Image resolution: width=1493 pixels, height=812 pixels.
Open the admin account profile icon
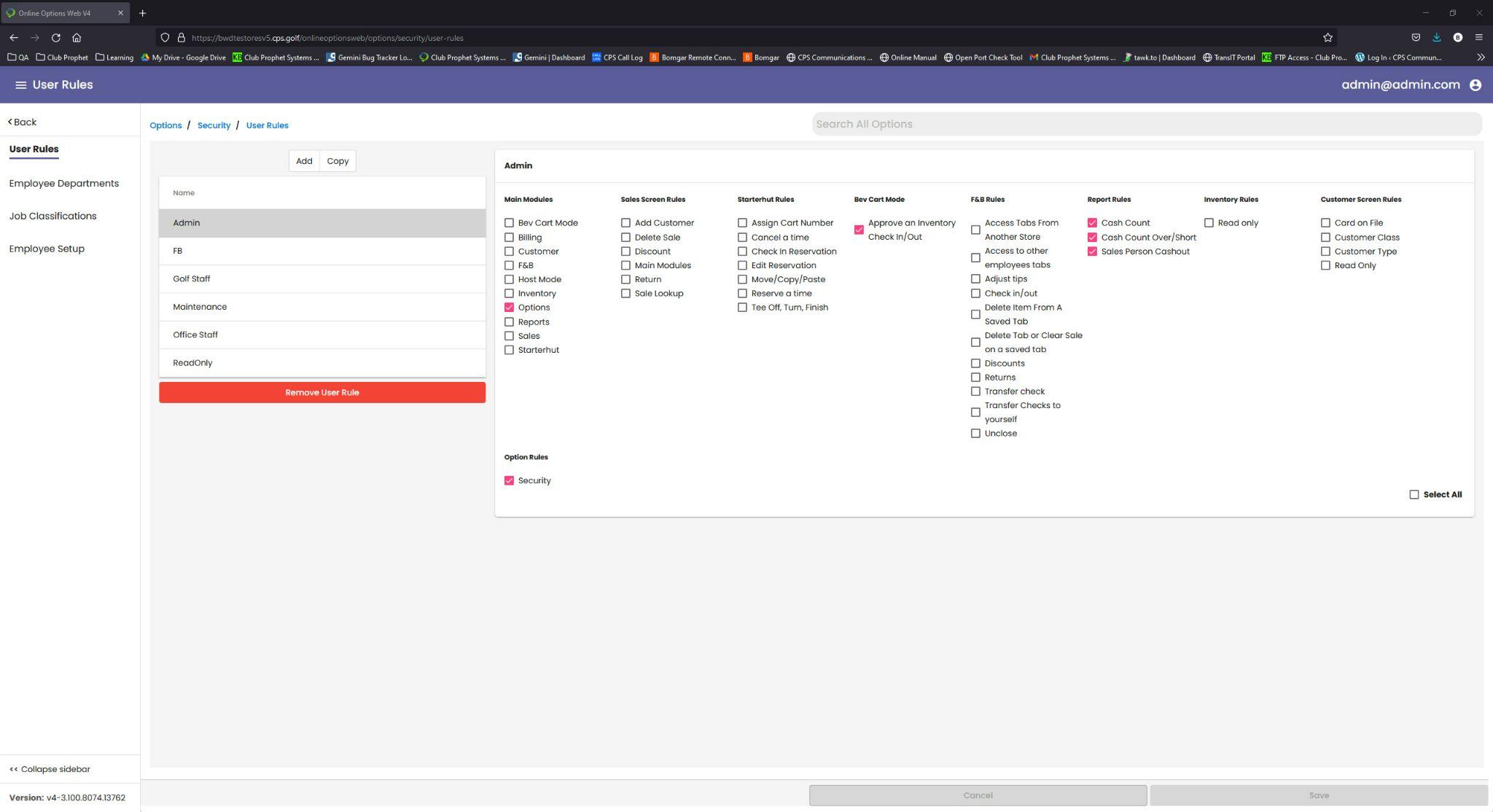coord(1476,85)
